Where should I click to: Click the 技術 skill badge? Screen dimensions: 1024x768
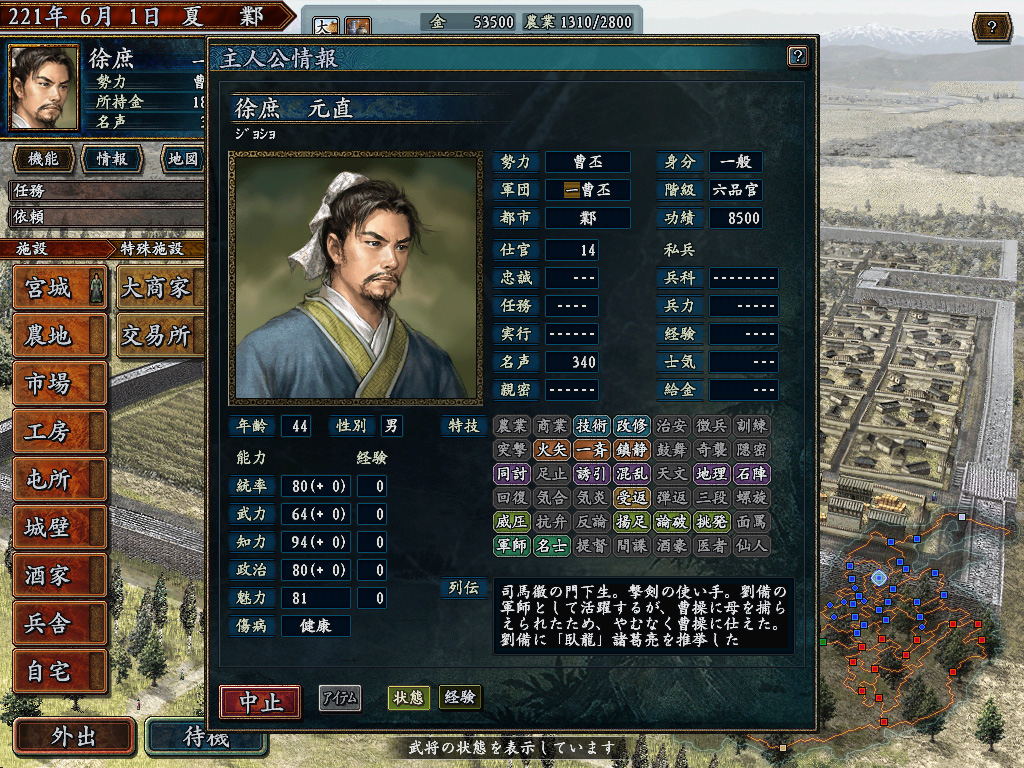coord(592,426)
